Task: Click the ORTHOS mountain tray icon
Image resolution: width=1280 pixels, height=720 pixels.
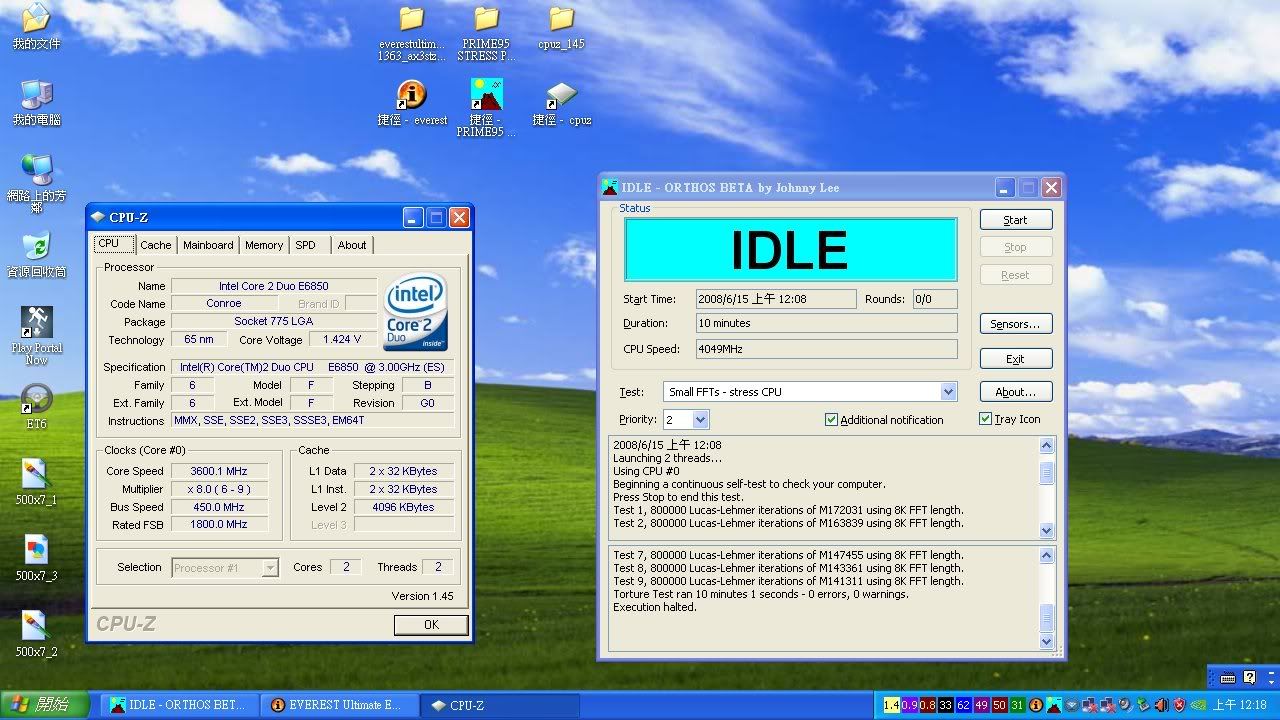Action: coord(1054,705)
